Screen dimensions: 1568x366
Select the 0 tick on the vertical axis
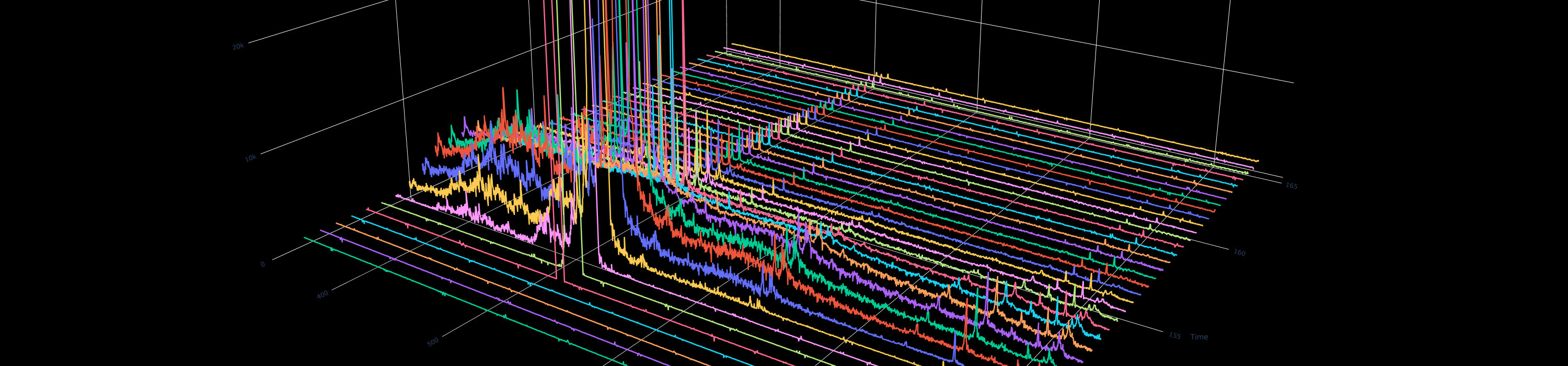(x=262, y=264)
